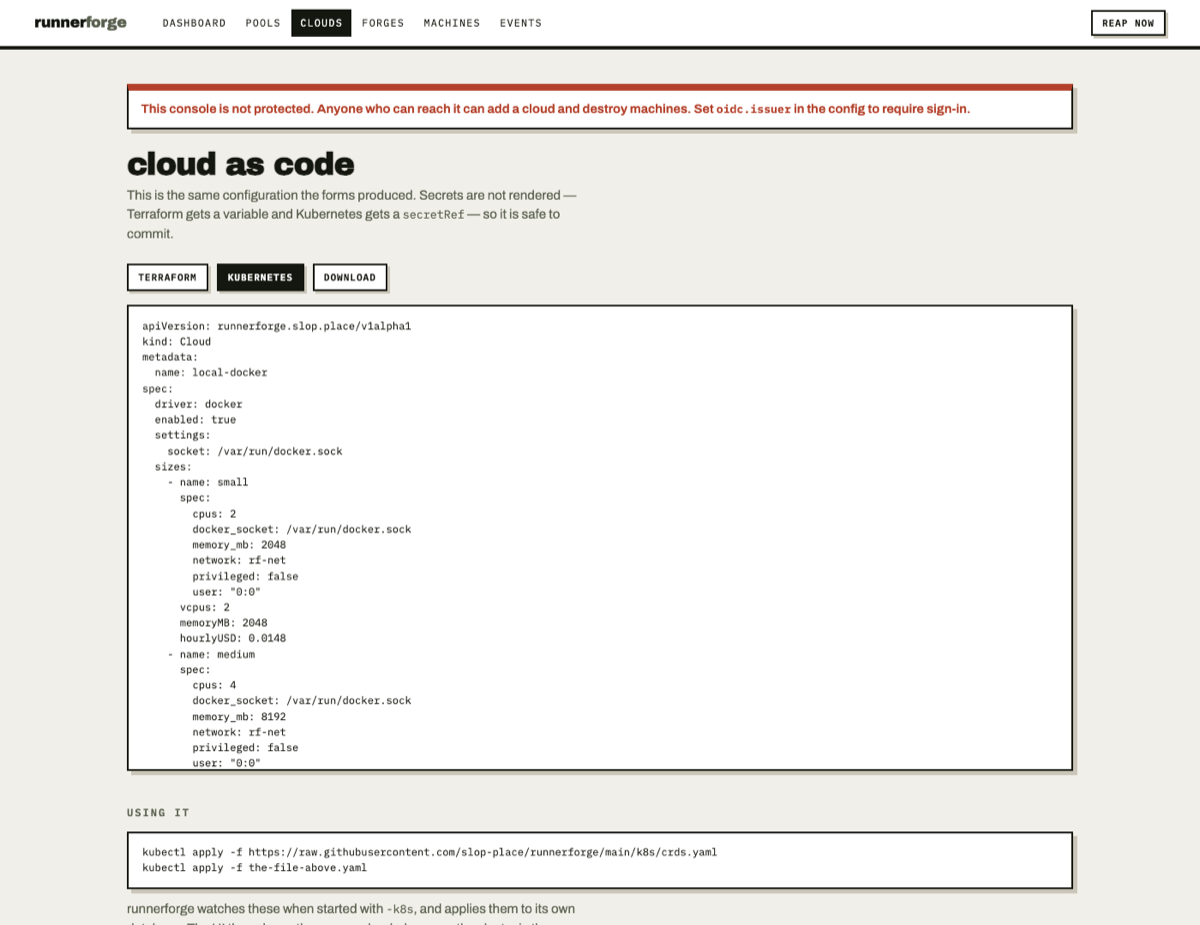Click the 'metadata:' line
The height and width of the screenshot is (925, 1200).
170,357
